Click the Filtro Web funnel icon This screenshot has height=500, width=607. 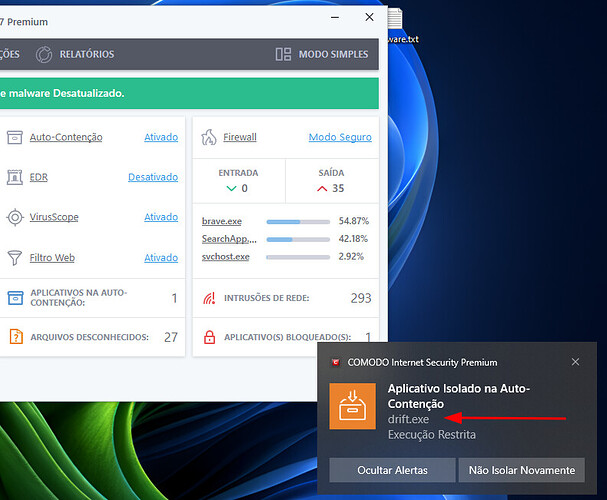pyautogui.click(x=15, y=258)
